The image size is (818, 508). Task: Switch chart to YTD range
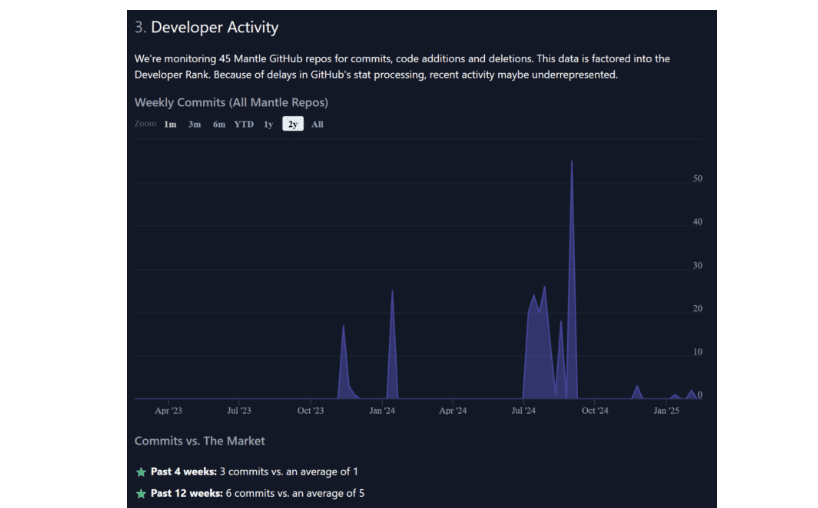pyautogui.click(x=244, y=124)
